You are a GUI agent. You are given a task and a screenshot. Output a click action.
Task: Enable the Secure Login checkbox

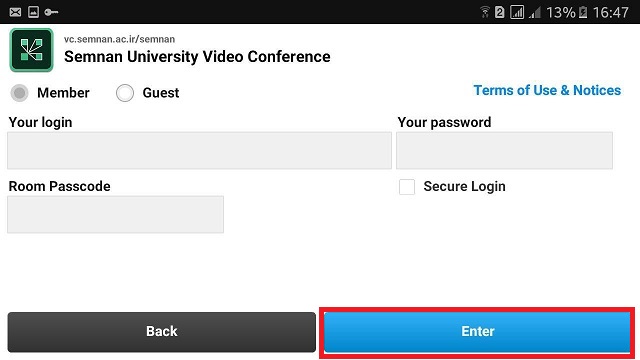point(407,187)
